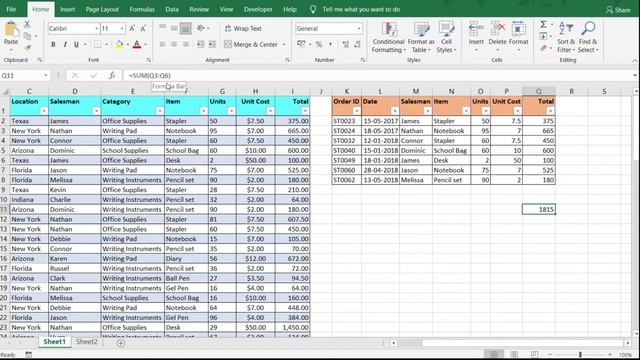This screenshot has width=640, height=360.
Task: Open the Category column filter dropdown
Action: click(x=160, y=111)
